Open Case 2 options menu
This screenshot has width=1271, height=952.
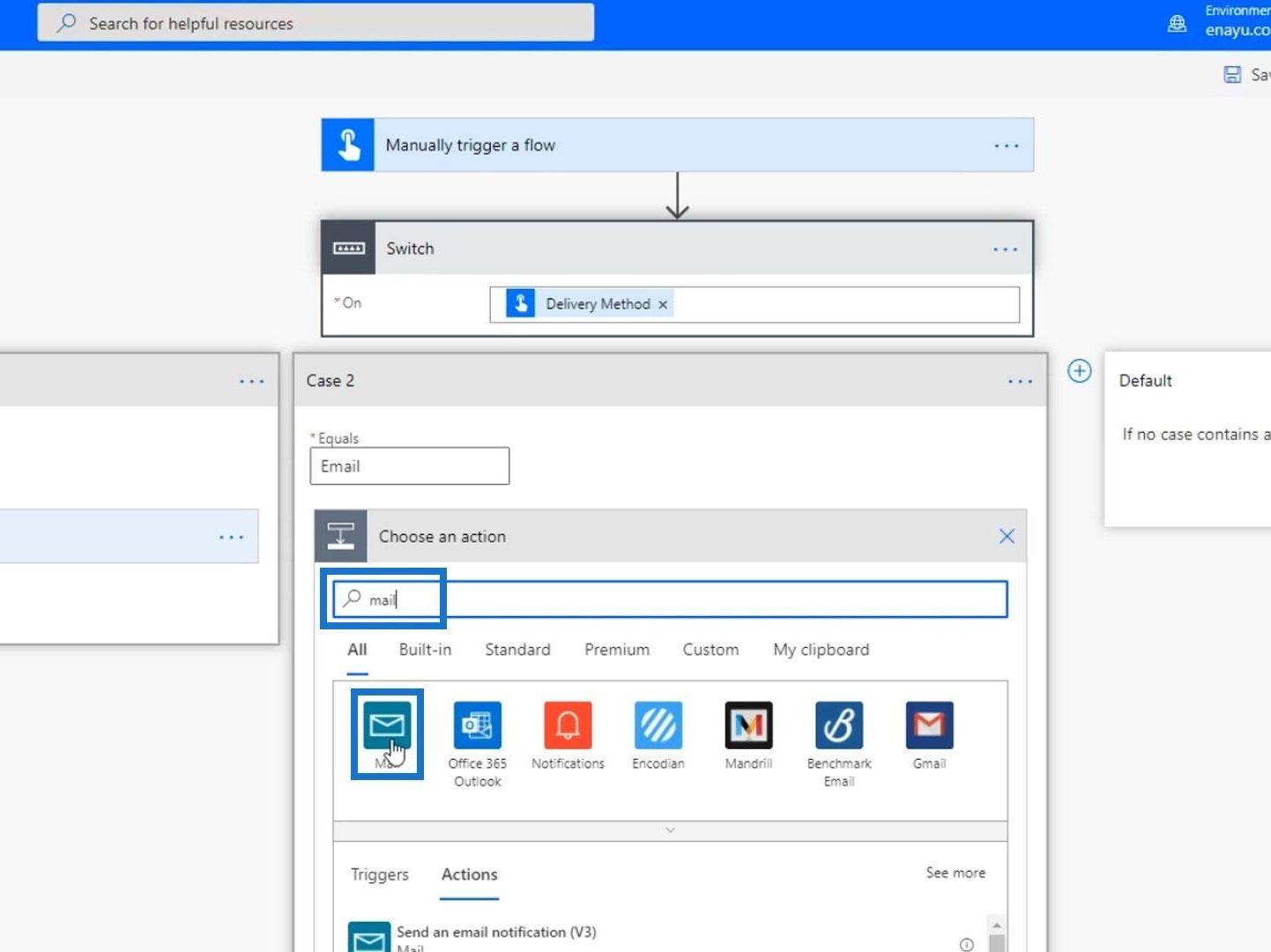tap(1020, 381)
